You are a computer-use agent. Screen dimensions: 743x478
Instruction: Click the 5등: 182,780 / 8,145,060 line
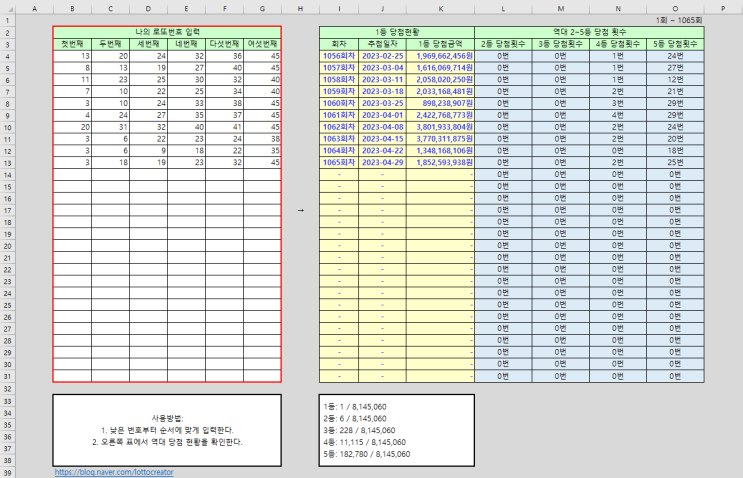(x=367, y=454)
